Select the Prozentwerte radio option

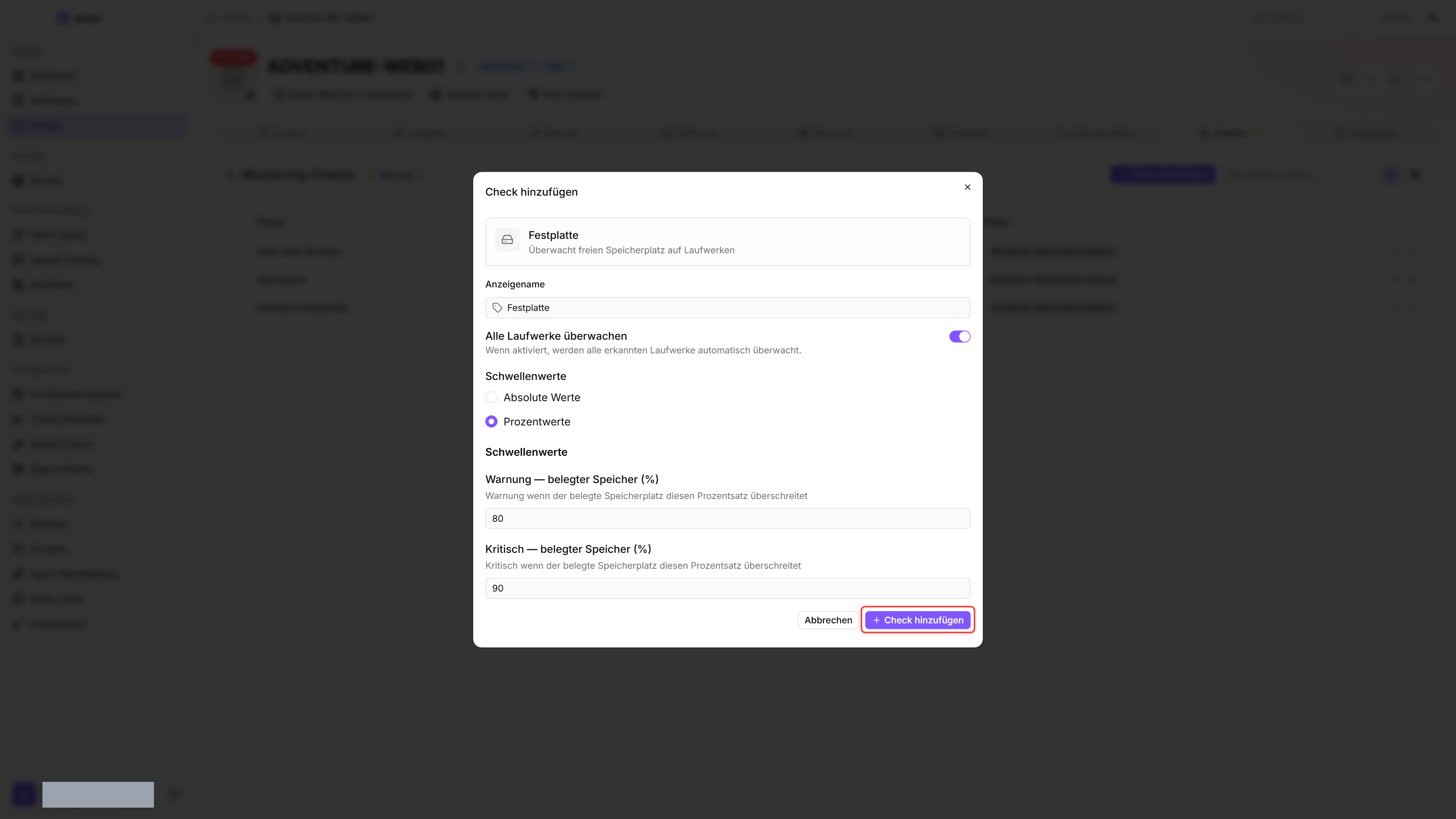491,422
